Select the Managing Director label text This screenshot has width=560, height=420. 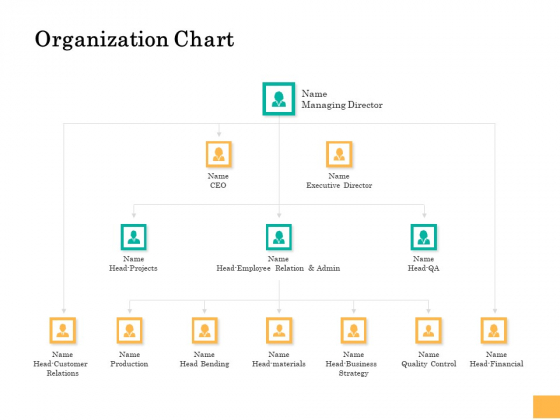[x=342, y=105]
